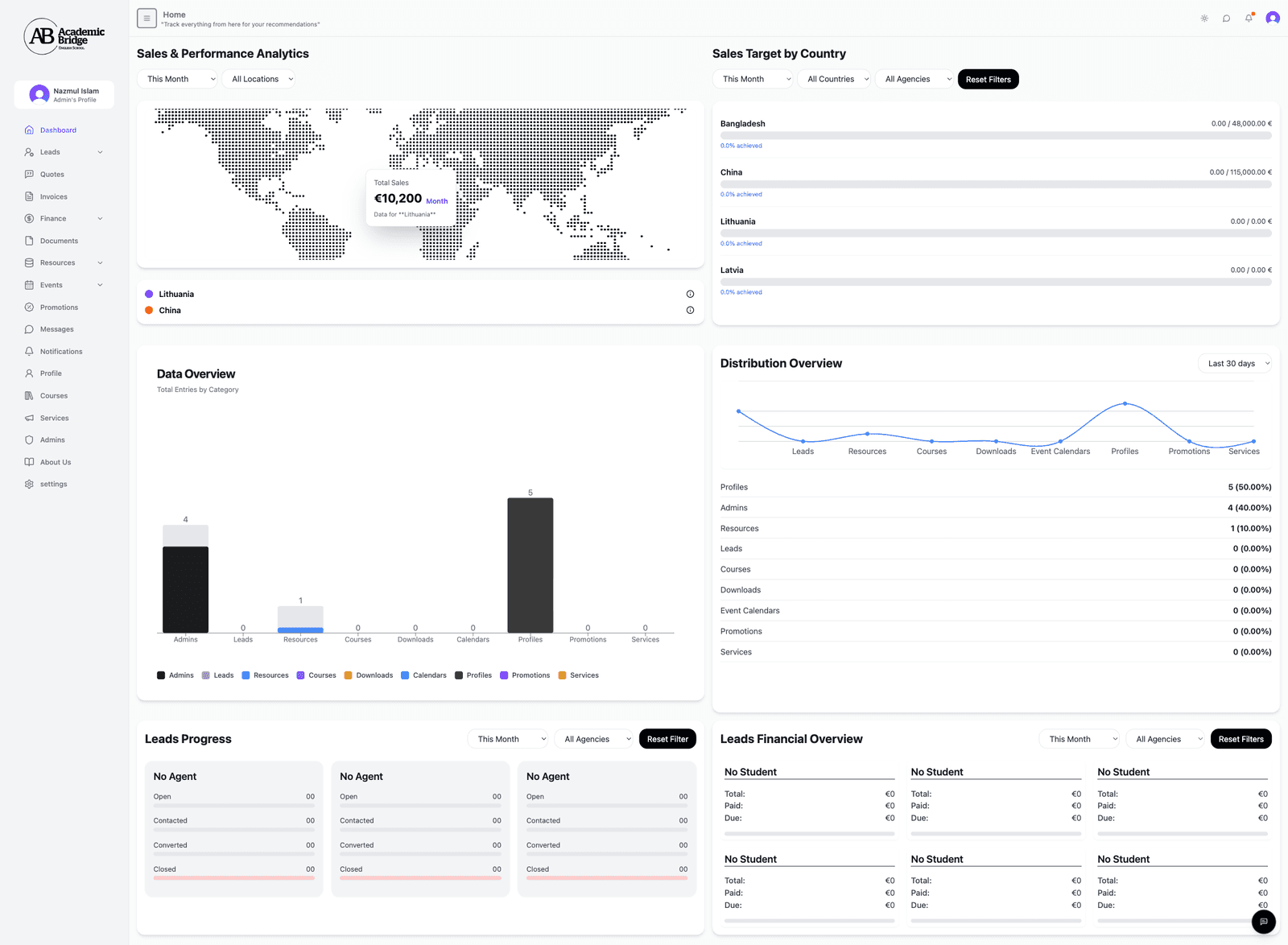1288x945 pixels.
Task: Click Reset Filters in Sales Target section
Action: coord(988,80)
